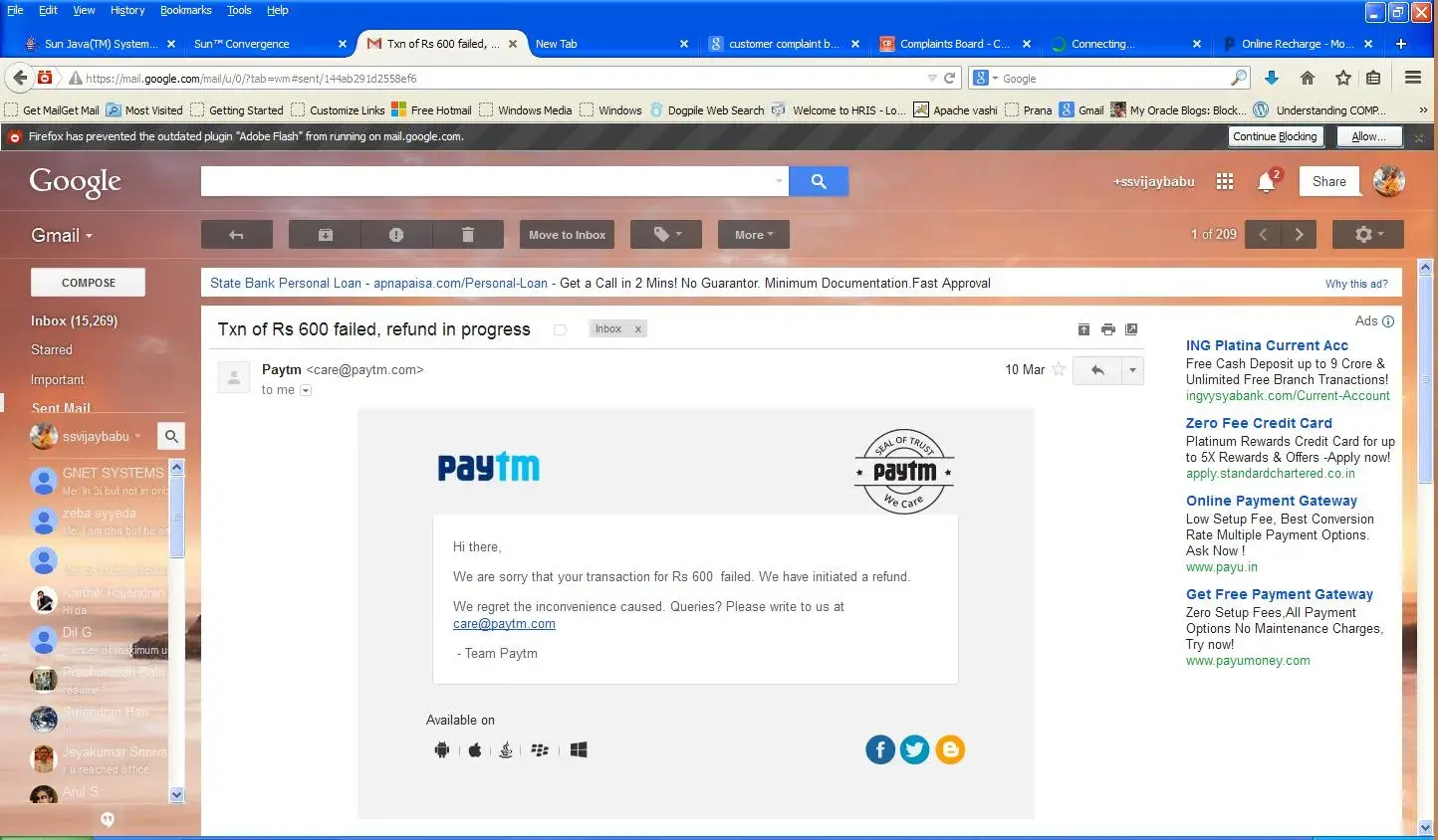Open Paytm's Facebook page icon
Screen dimensions: 1438x840
coord(880,749)
